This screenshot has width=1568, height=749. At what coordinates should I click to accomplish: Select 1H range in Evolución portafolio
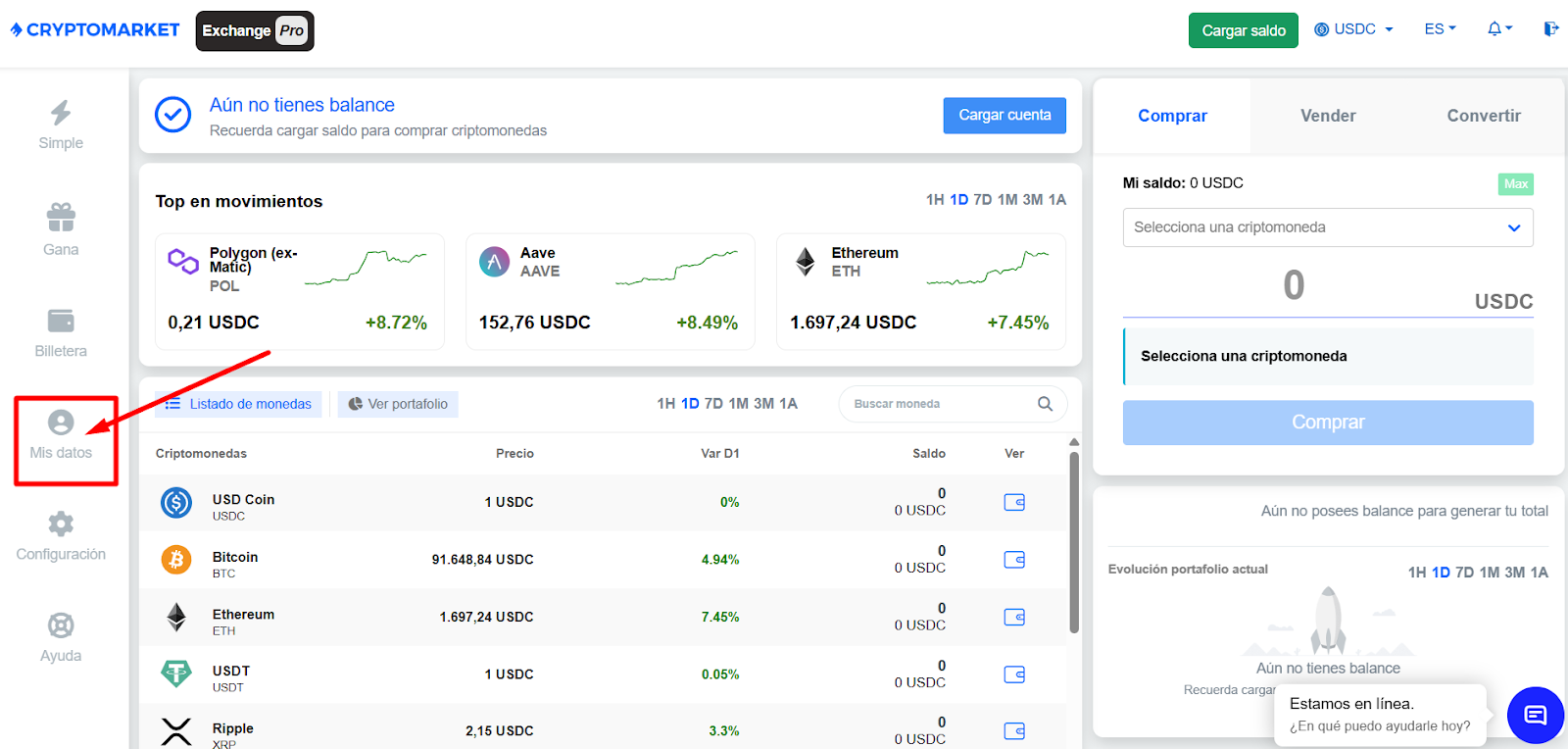pyautogui.click(x=1417, y=573)
